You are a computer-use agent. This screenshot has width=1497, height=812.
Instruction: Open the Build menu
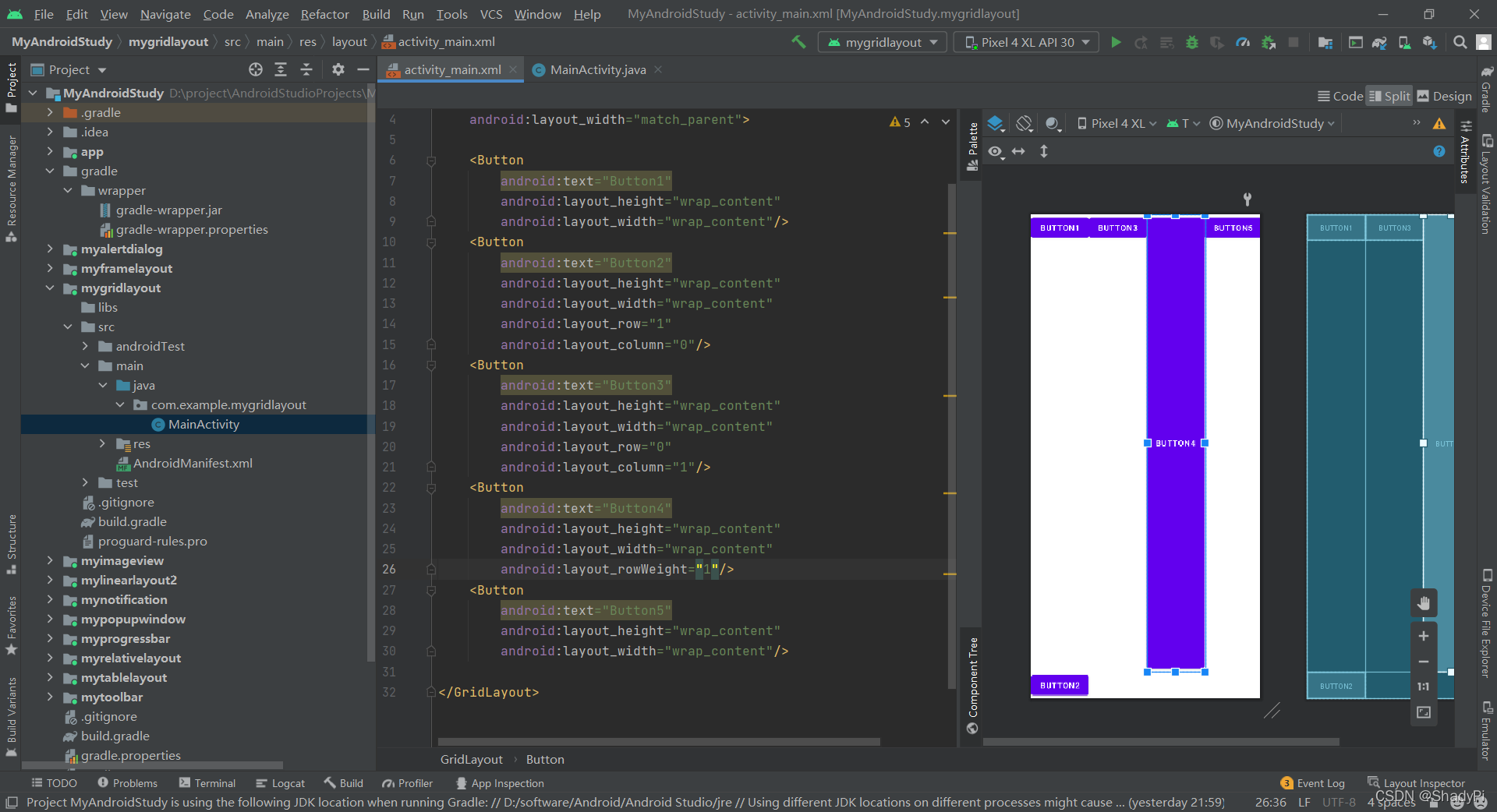(x=376, y=14)
